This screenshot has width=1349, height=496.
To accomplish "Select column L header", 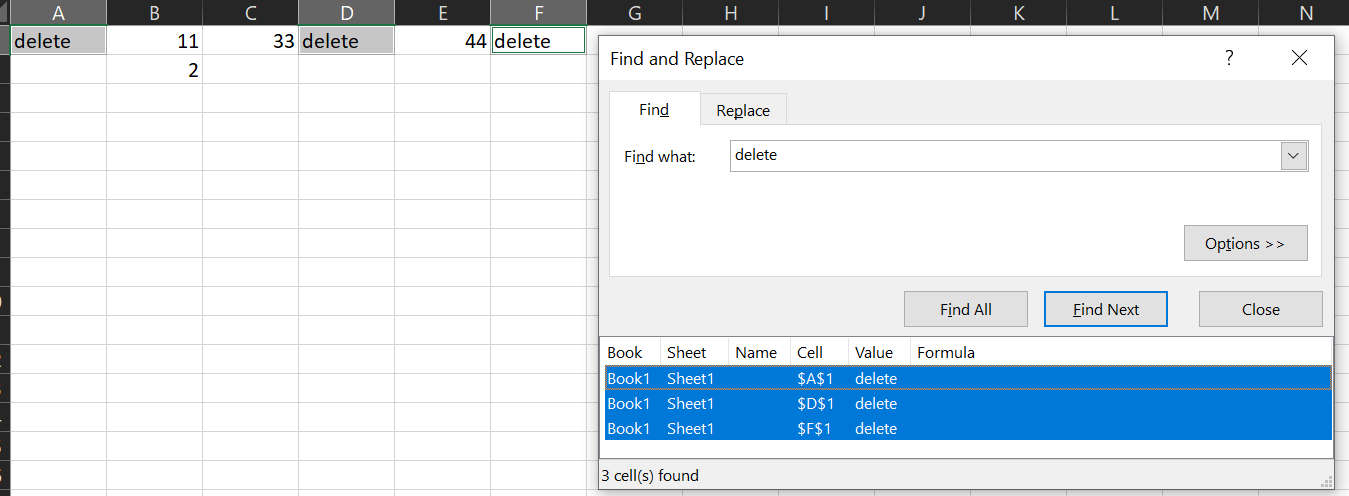I will (1114, 13).
